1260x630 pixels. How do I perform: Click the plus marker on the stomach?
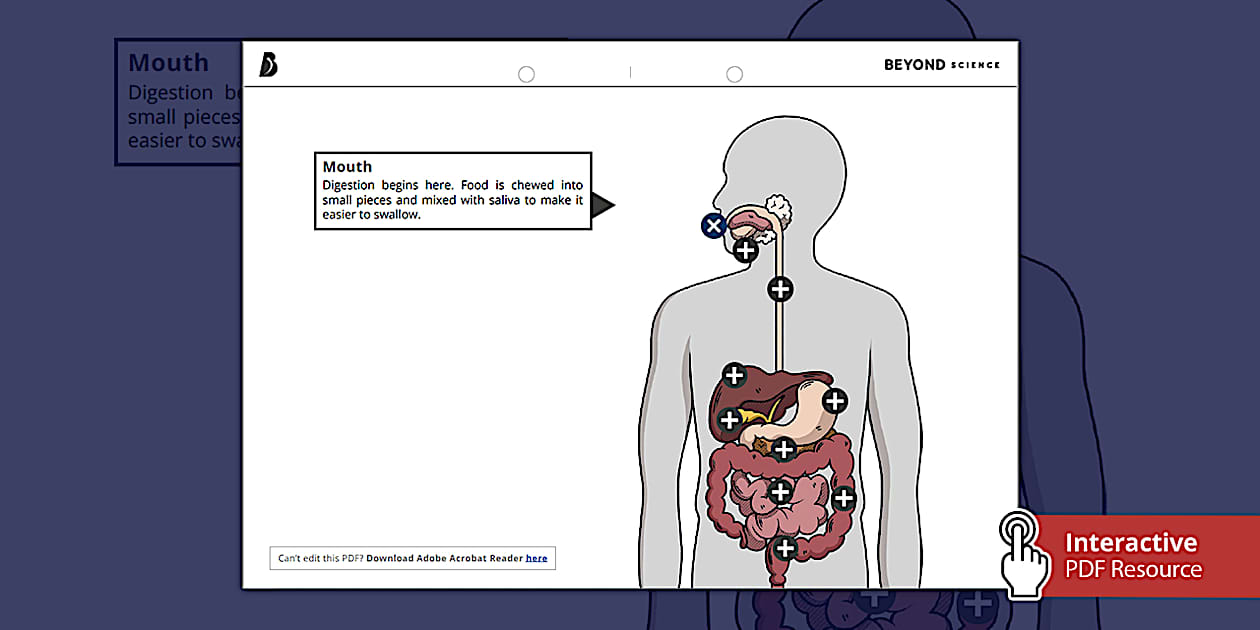pos(835,403)
